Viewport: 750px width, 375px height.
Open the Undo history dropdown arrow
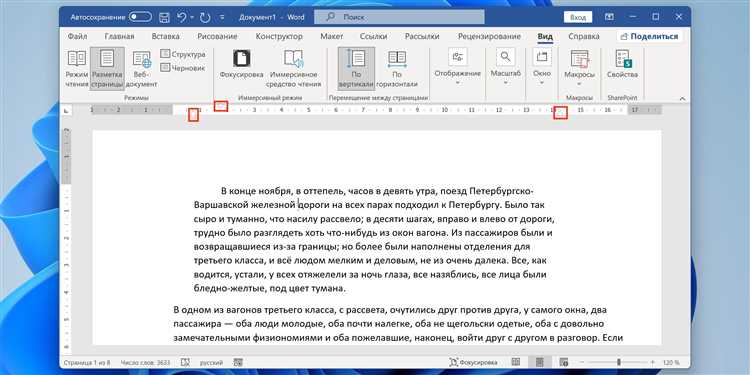click(191, 18)
